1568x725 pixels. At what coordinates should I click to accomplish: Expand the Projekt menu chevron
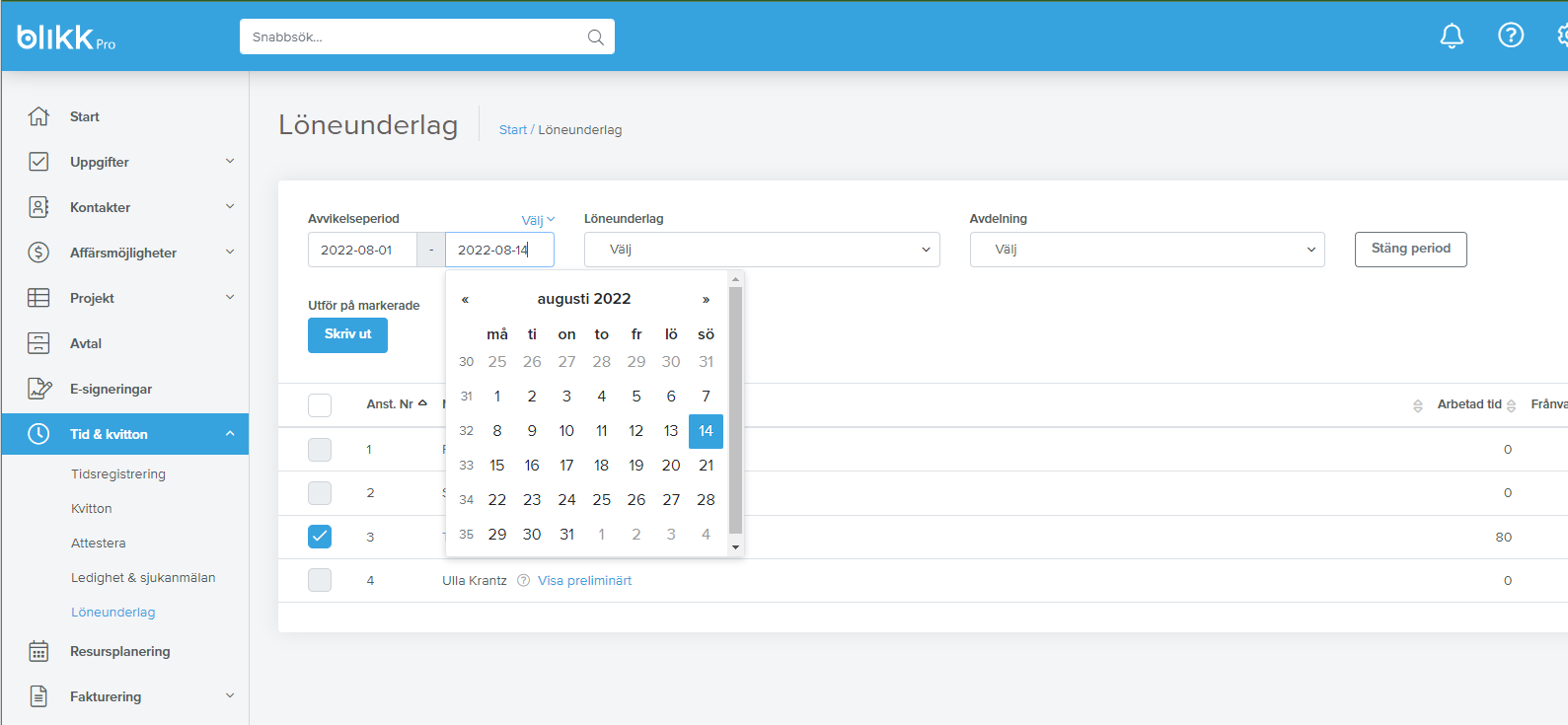(230, 297)
